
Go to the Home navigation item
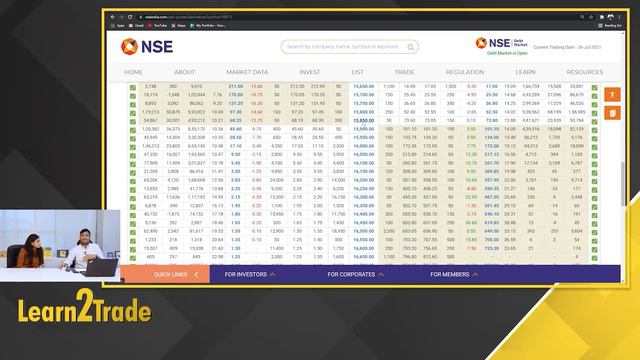pyautogui.click(x=133, y=72)
